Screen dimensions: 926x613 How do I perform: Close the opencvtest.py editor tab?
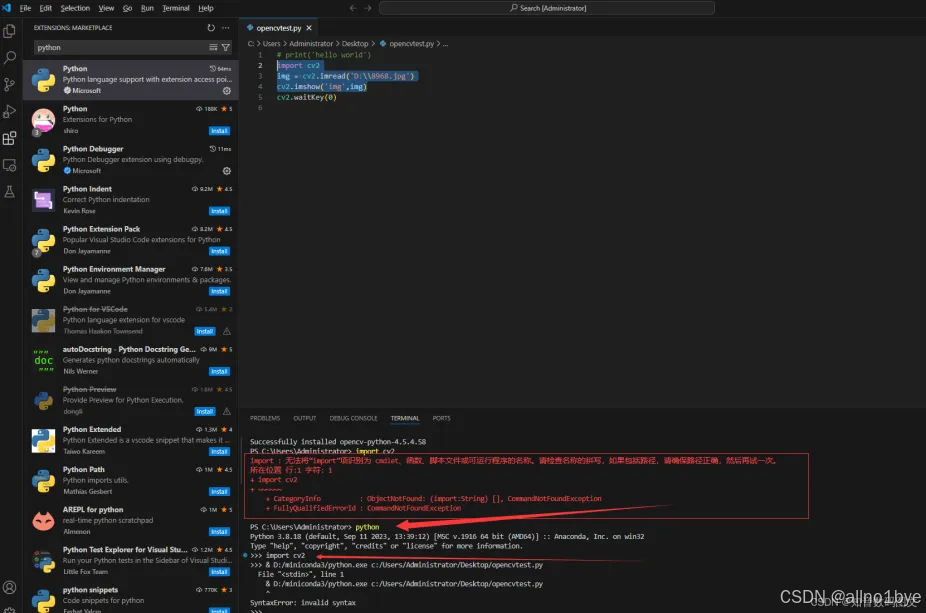click(309, 28)
